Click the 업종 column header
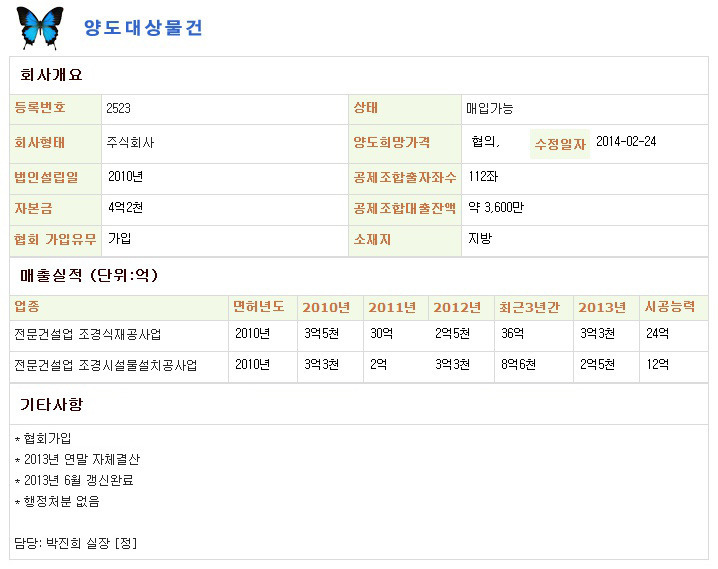This screenshot has width=718, height=569. (x=27, y=307)
